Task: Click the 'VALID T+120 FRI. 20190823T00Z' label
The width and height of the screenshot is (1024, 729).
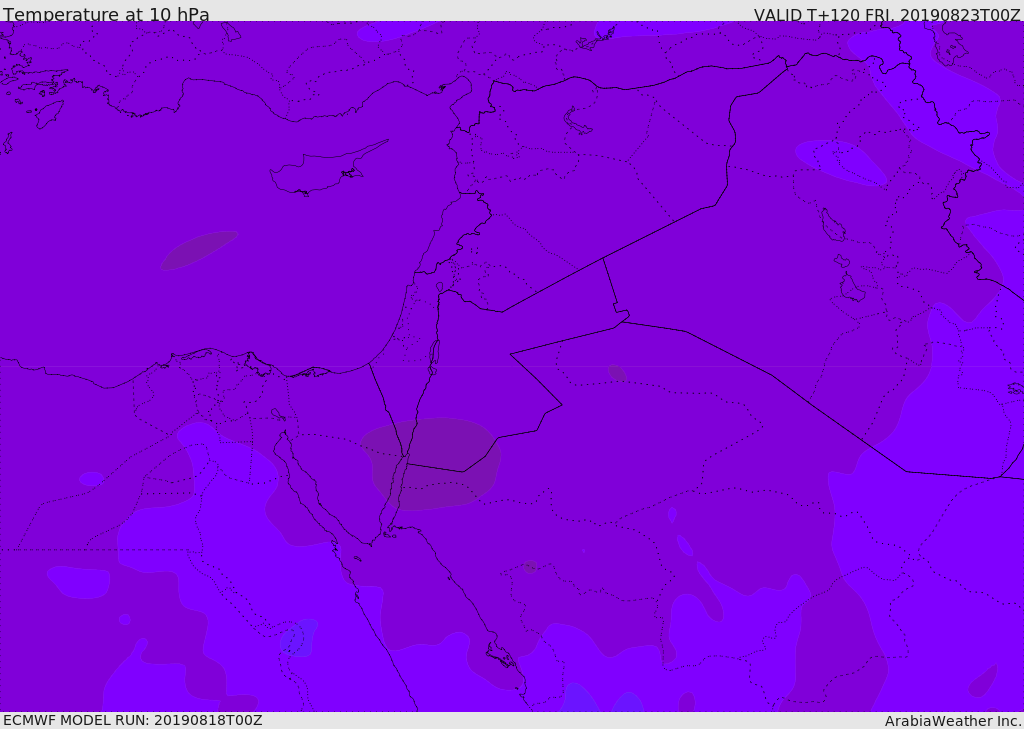Action: (x=887, y=15)
